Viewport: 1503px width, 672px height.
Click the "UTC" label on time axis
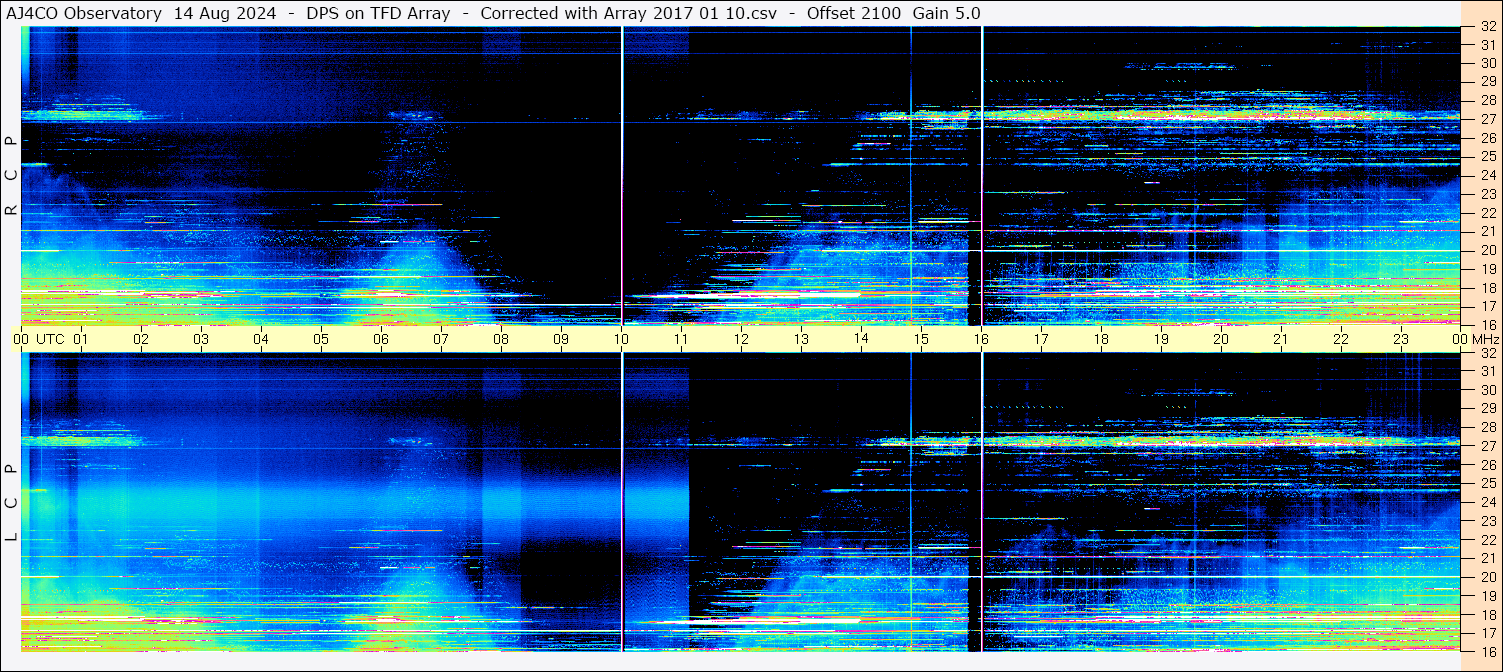click(x=50, y=339)
